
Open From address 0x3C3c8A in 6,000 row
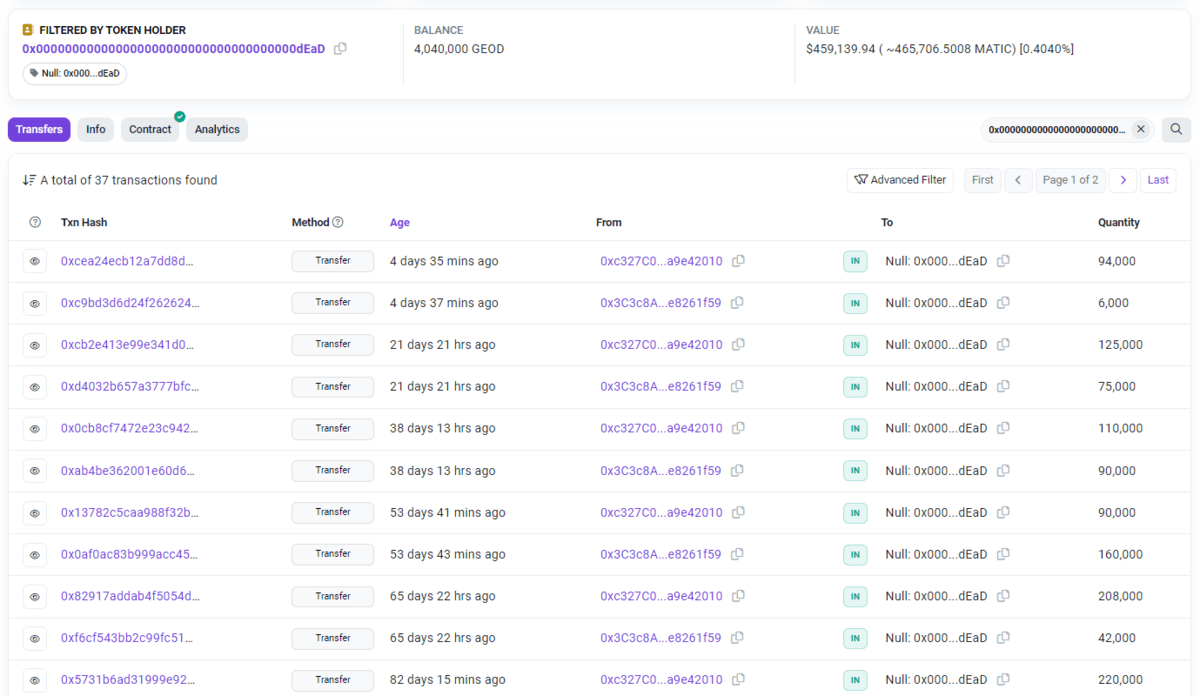(660, 303)
